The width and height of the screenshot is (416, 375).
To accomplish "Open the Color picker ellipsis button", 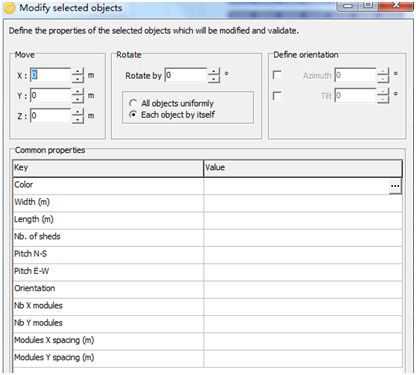I will pos(395,186).
